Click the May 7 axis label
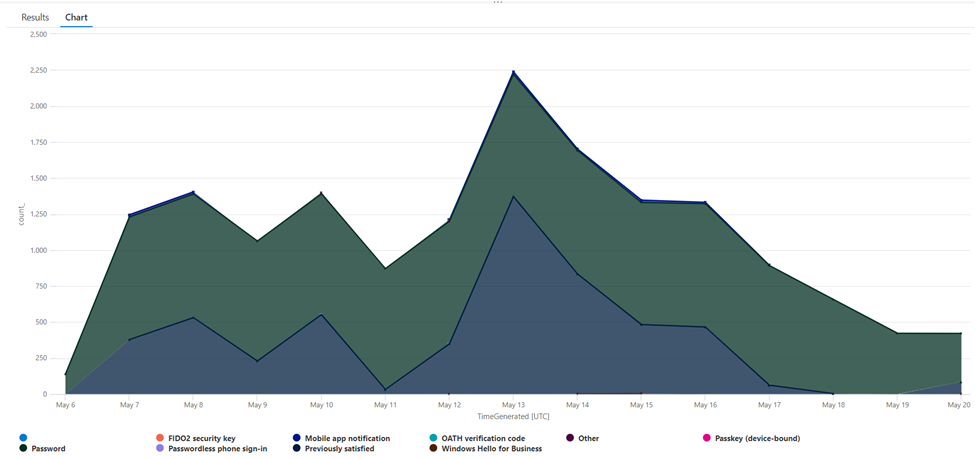The width and height of the screenshot is (975, 459). [x=129, y=404]
